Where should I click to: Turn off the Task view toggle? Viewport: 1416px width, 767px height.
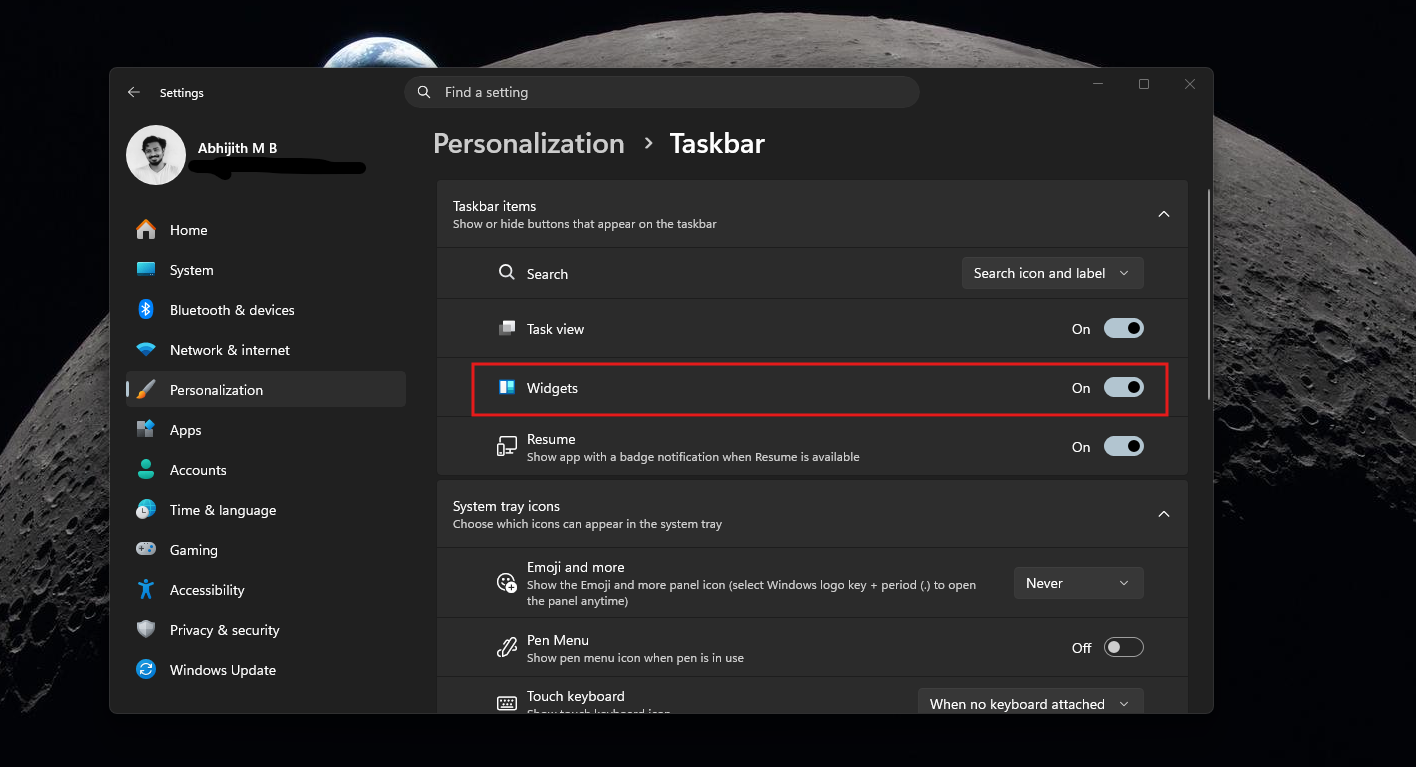1124,329
